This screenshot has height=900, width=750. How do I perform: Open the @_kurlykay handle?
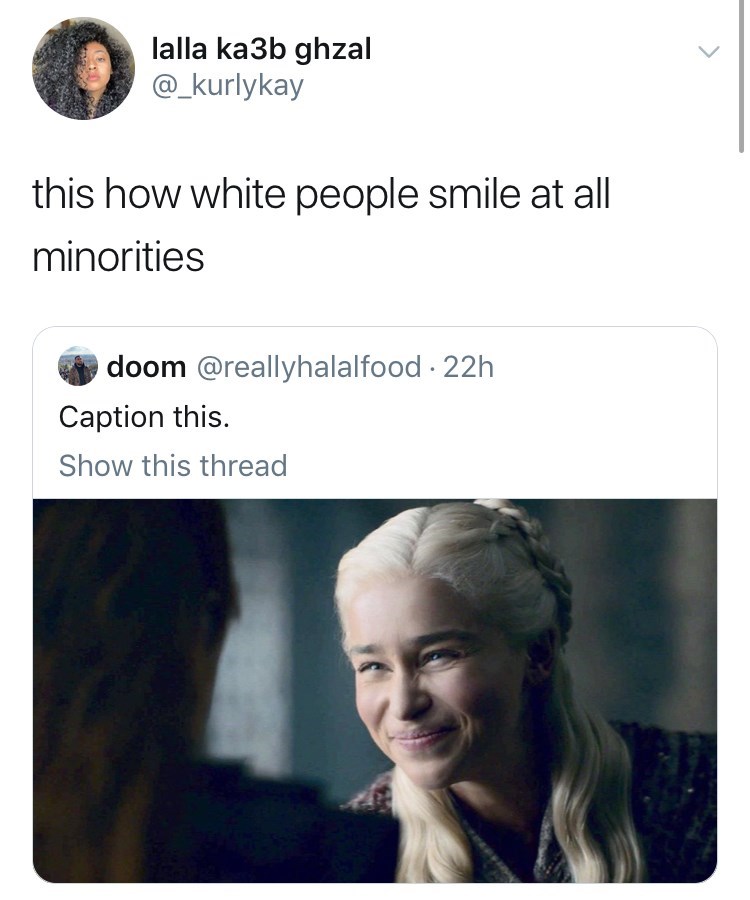pyautogui.click(x=227, y=86)
